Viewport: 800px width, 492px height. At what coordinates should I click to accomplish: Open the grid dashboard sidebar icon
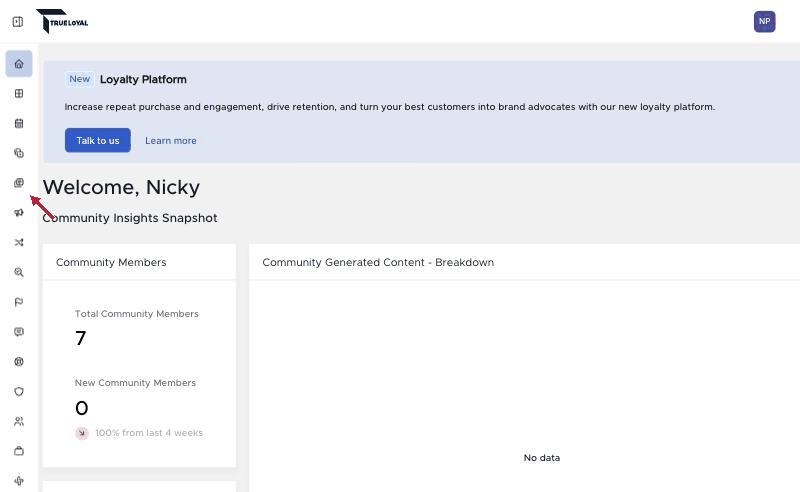19,93
